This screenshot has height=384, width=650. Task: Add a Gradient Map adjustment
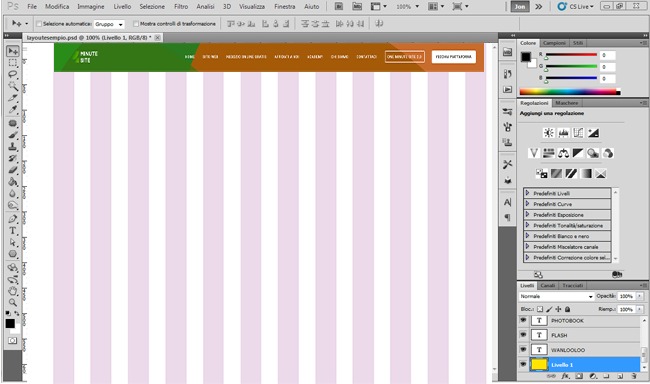tap(586, 173)
